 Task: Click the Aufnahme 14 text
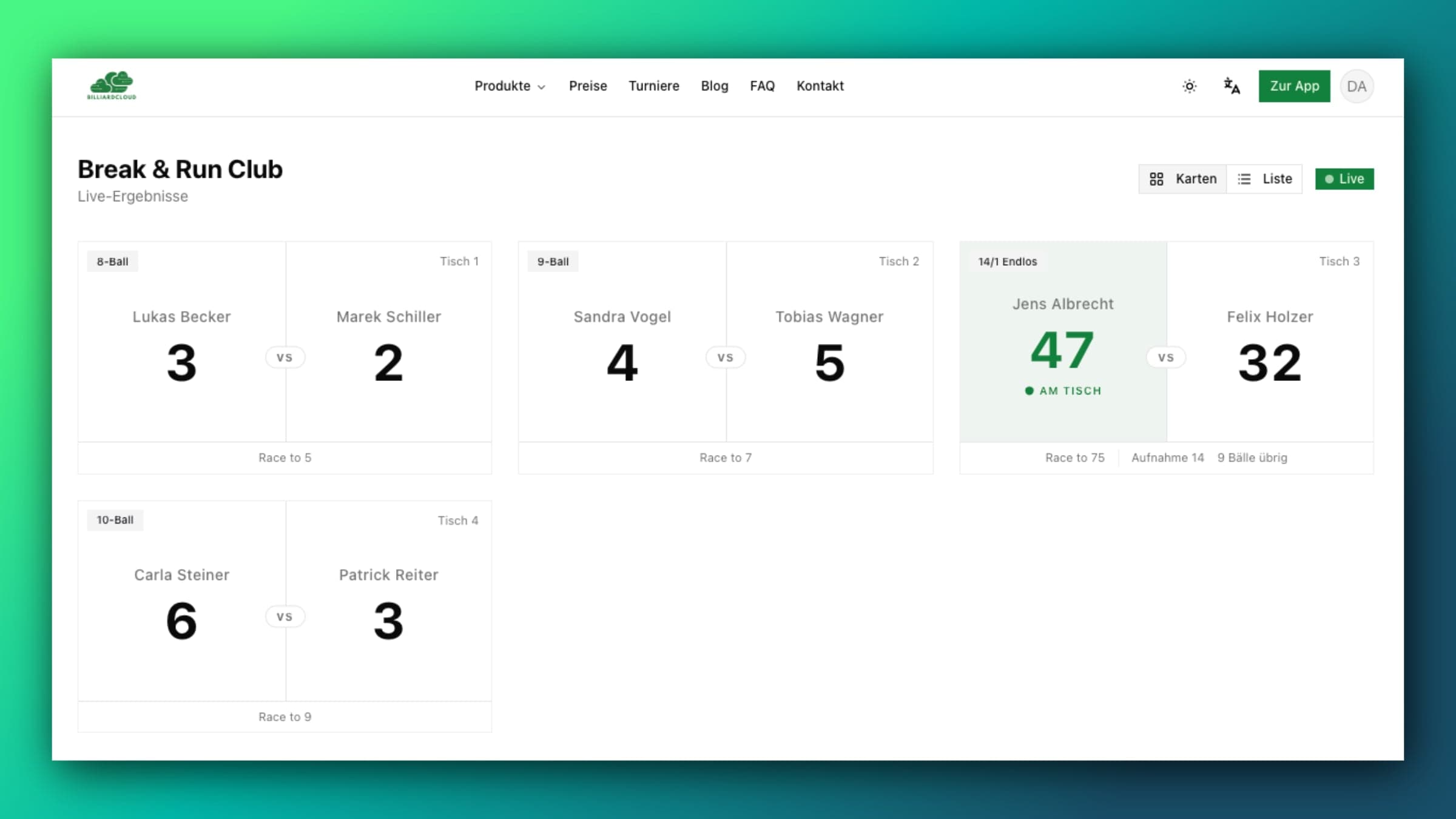tap(1167, 458)
